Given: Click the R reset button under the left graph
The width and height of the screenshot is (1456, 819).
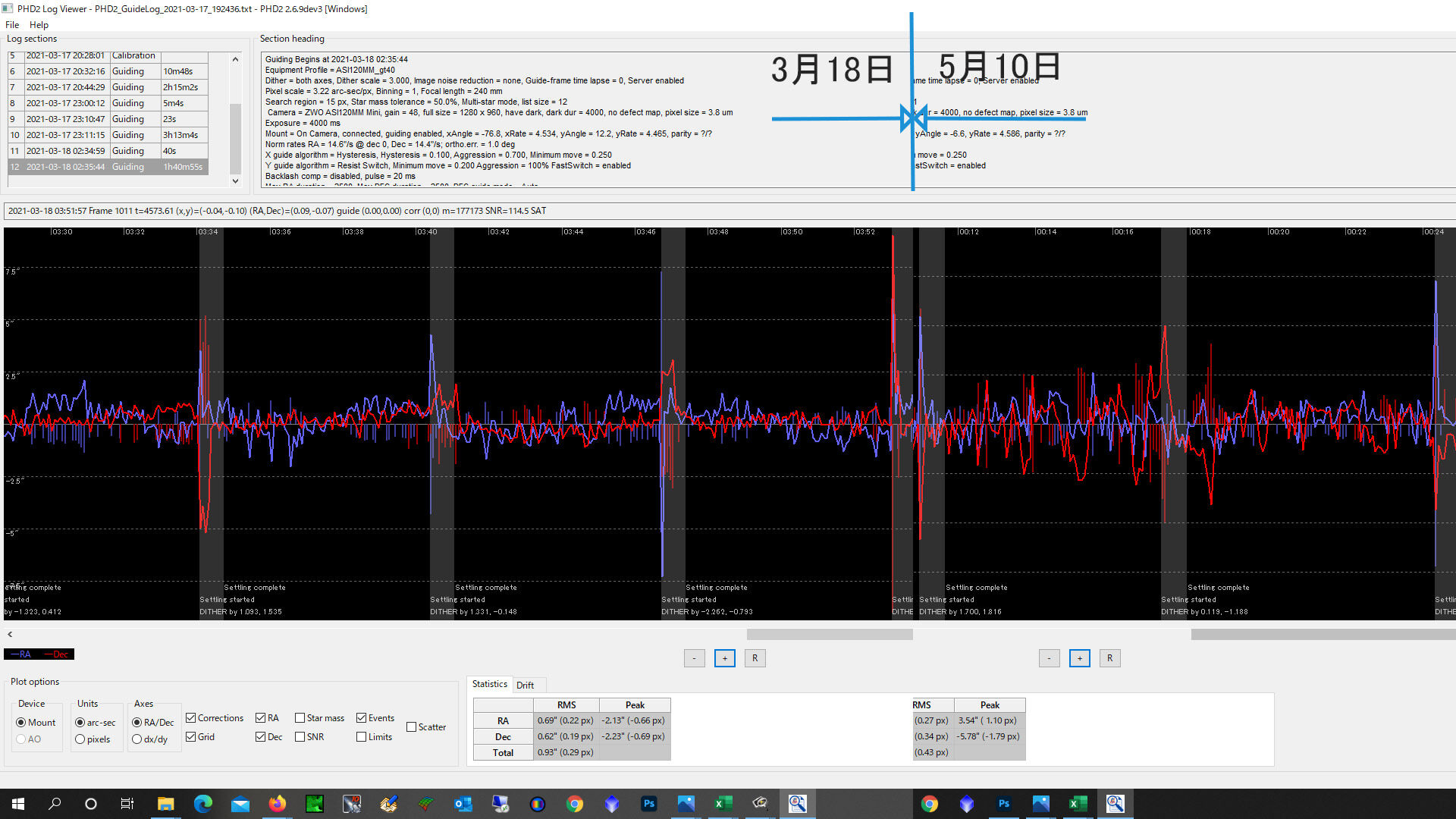Looking at the screenshot, I should point(755,658).
